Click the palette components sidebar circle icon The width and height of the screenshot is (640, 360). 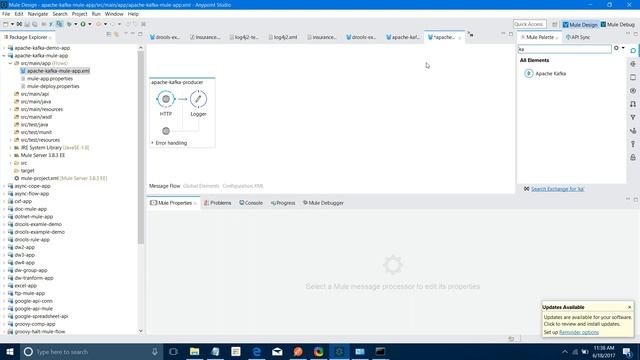[633, 91]
